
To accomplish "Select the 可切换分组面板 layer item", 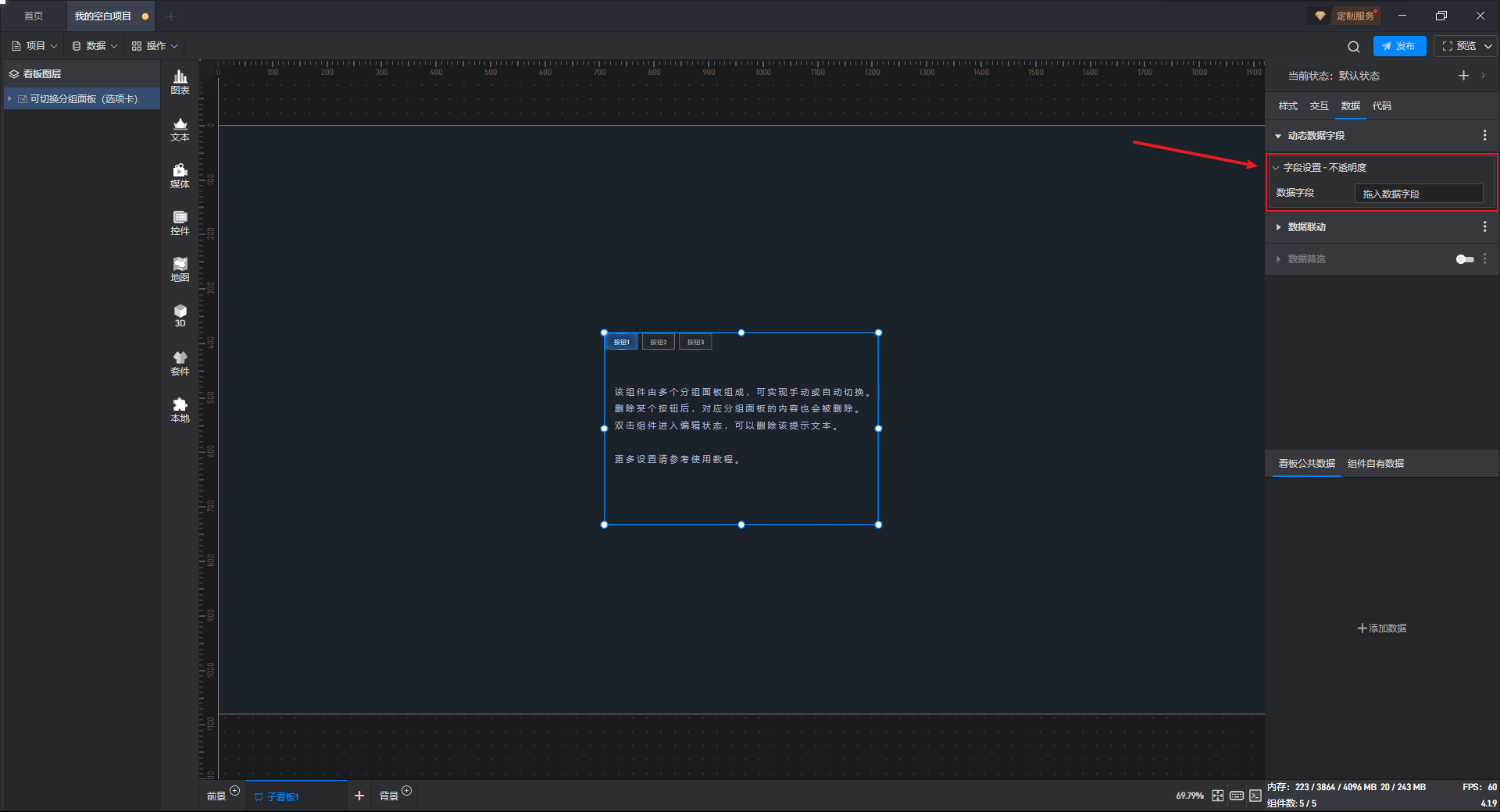I will (x=84, y=99).
